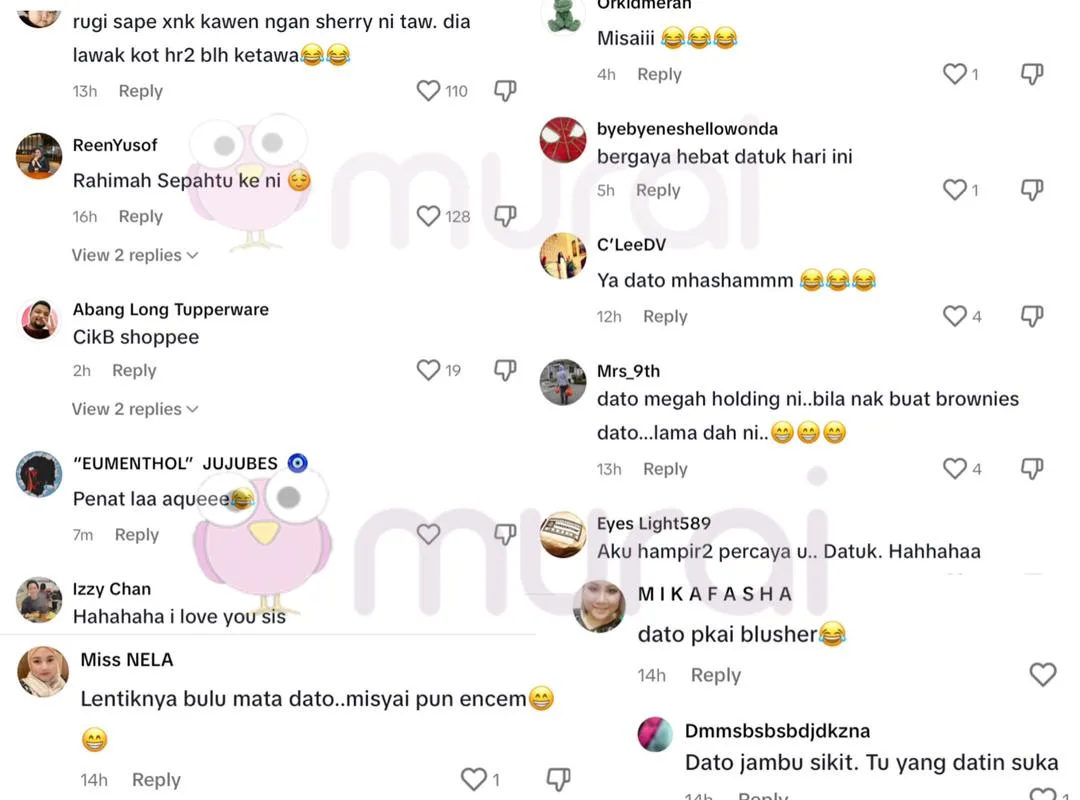Image resolution: width=1080 pixels, height=800 pixels.
Task: Open Abang Long Tupperware's username
Action: click(x=171, y=309)
